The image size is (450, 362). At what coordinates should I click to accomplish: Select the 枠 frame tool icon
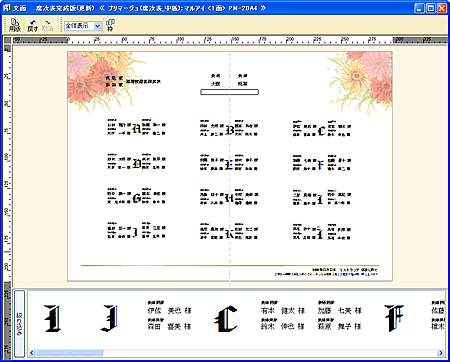[x=110, y=25]
